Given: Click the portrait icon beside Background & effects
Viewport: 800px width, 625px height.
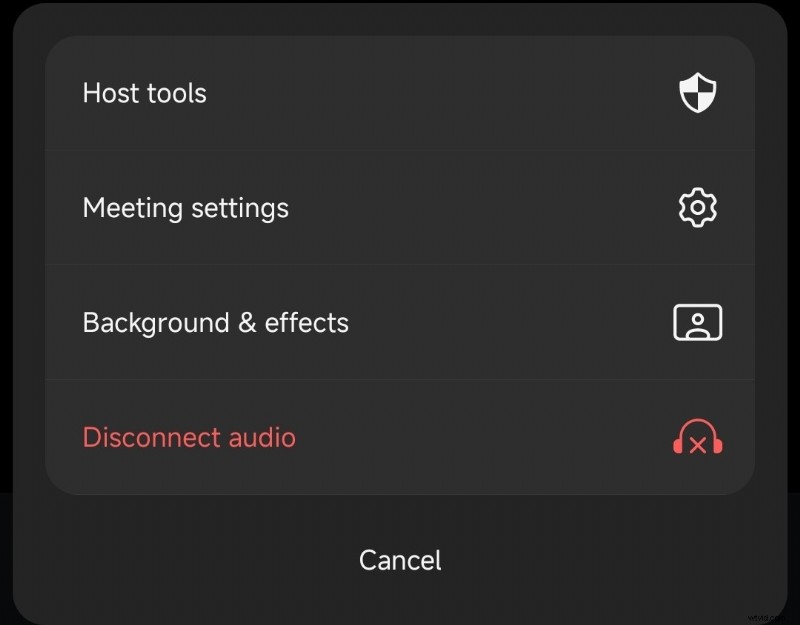Looking at the screenshot, I should pos(697,322).
